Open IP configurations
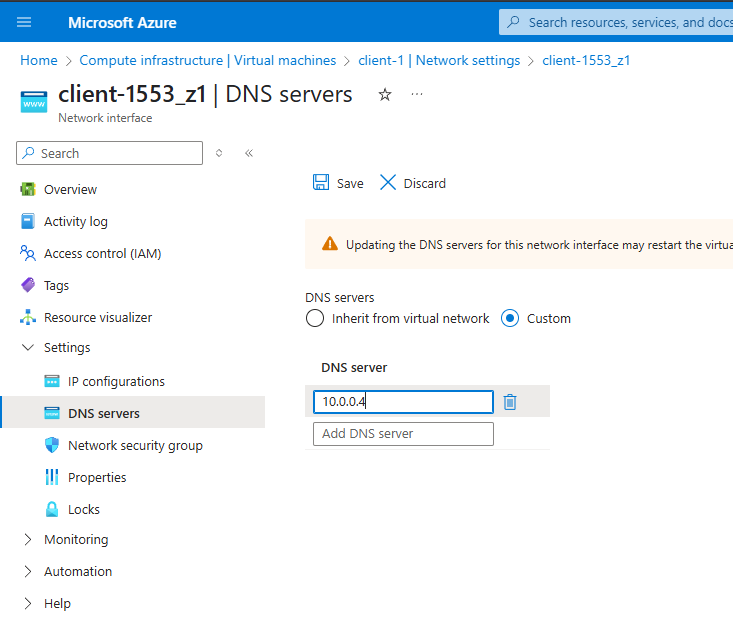The image size is (733, 642). [116, 382]
